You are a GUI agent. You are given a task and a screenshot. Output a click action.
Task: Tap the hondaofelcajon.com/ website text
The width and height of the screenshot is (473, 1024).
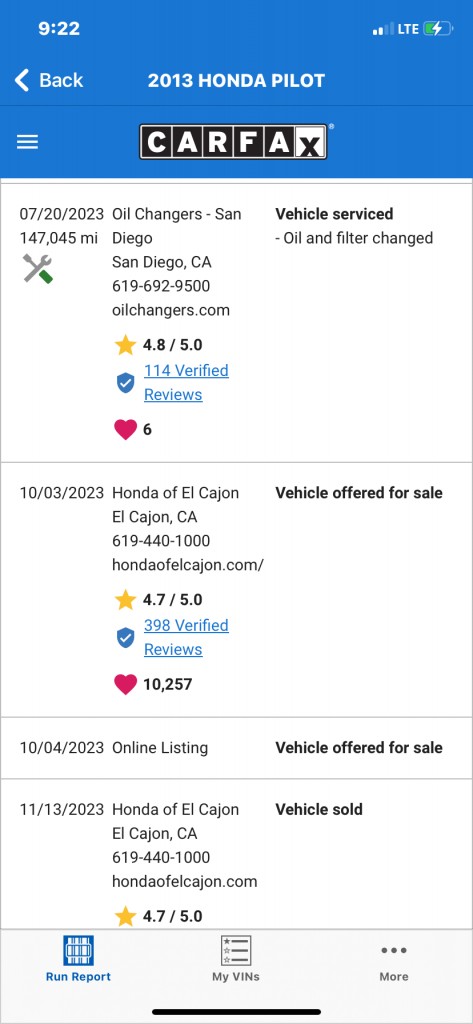(x=188, y=565)
